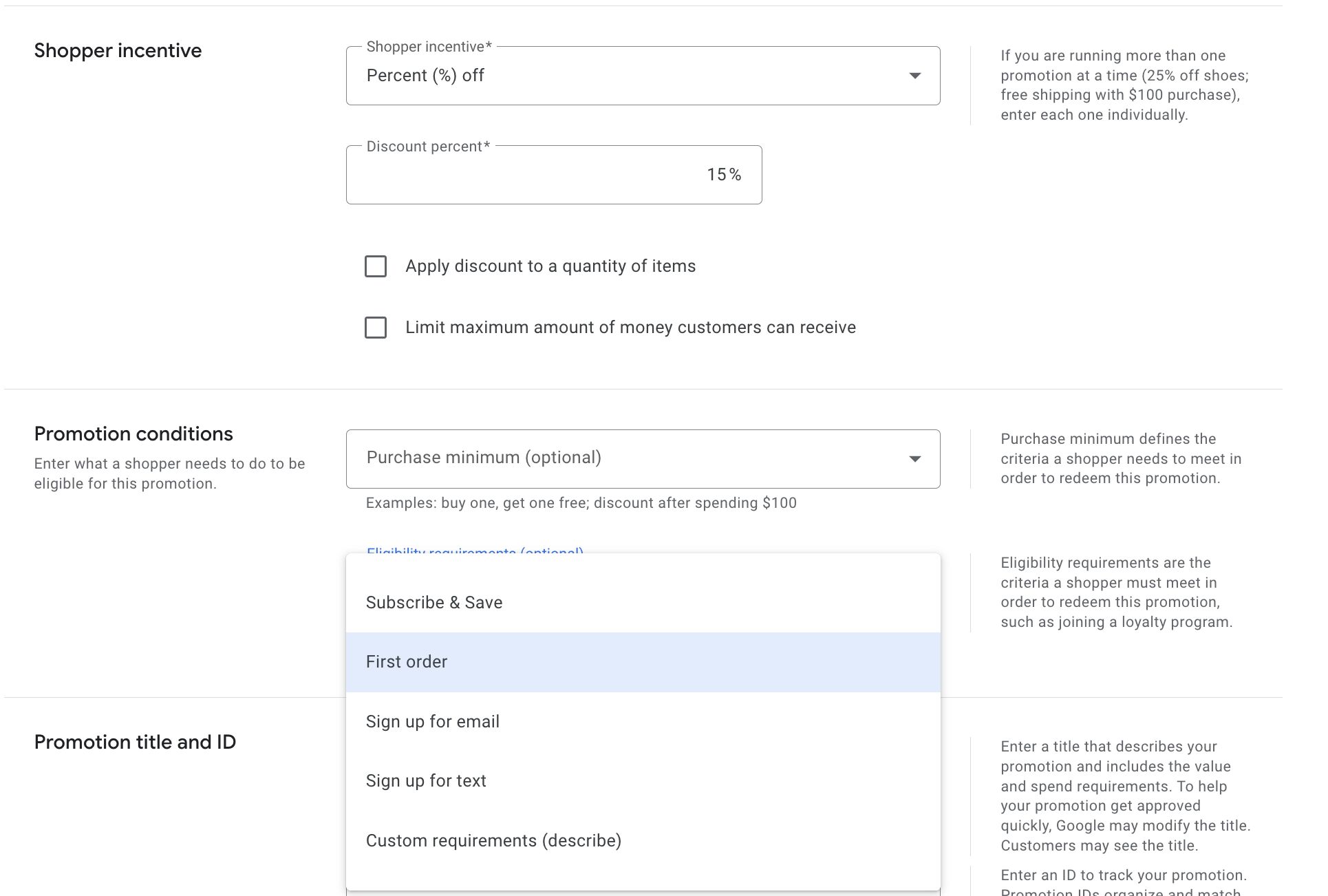1328x896 pixels.
Task: Check "Apply discount to a quantity of items"
Action: click(x=376, y=266)
